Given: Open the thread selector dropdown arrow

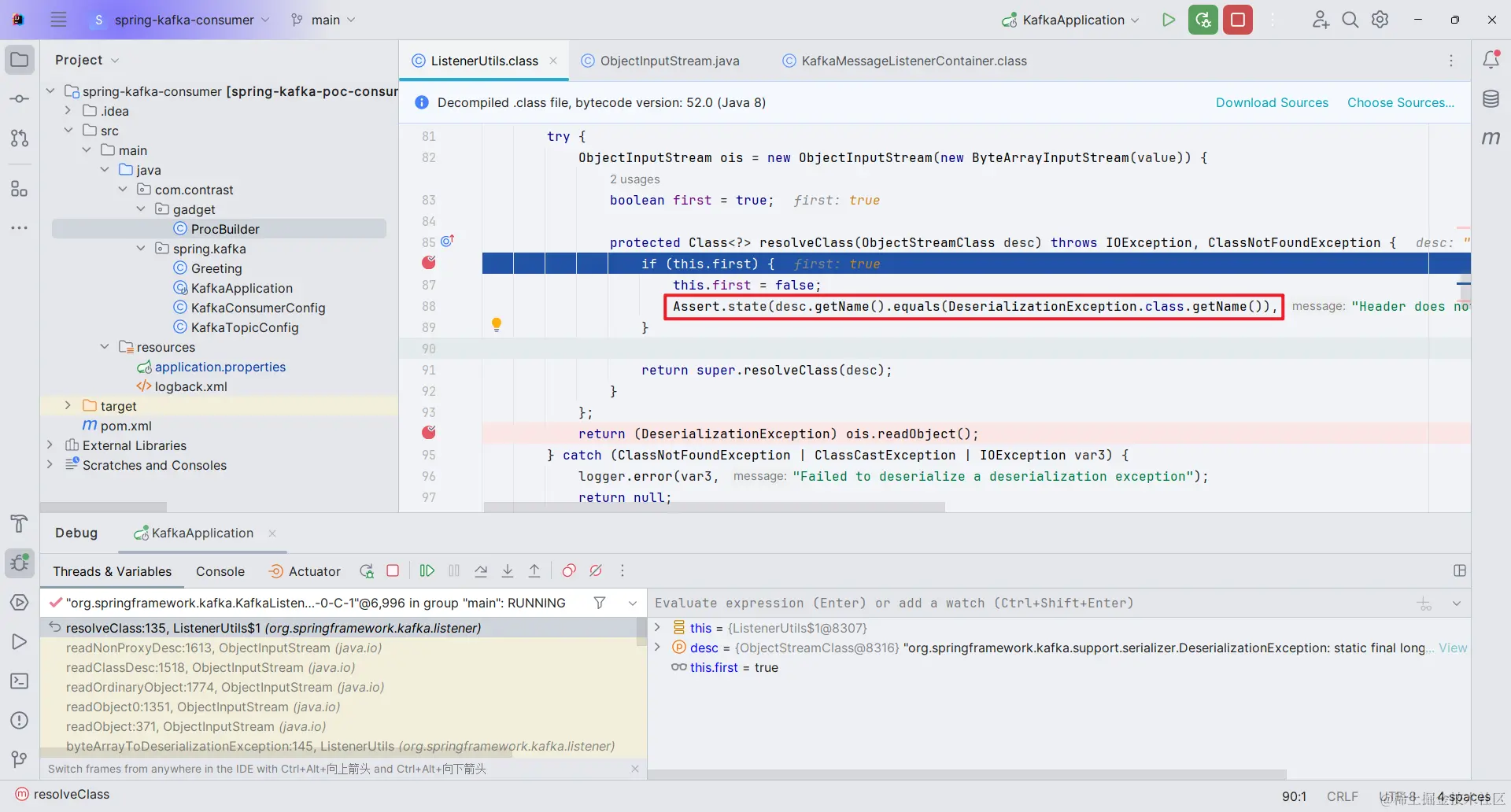Looking at the screenshot, I should (x=633, y=603).
